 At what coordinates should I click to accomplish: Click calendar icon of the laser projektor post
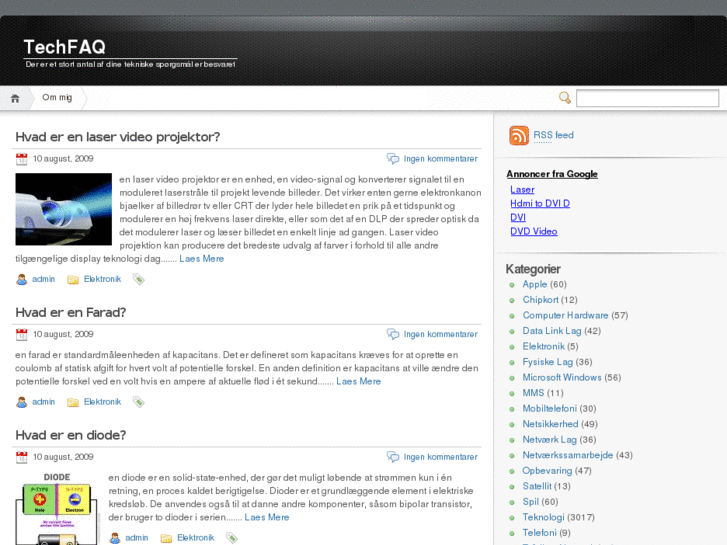click(x=21, y=159)
